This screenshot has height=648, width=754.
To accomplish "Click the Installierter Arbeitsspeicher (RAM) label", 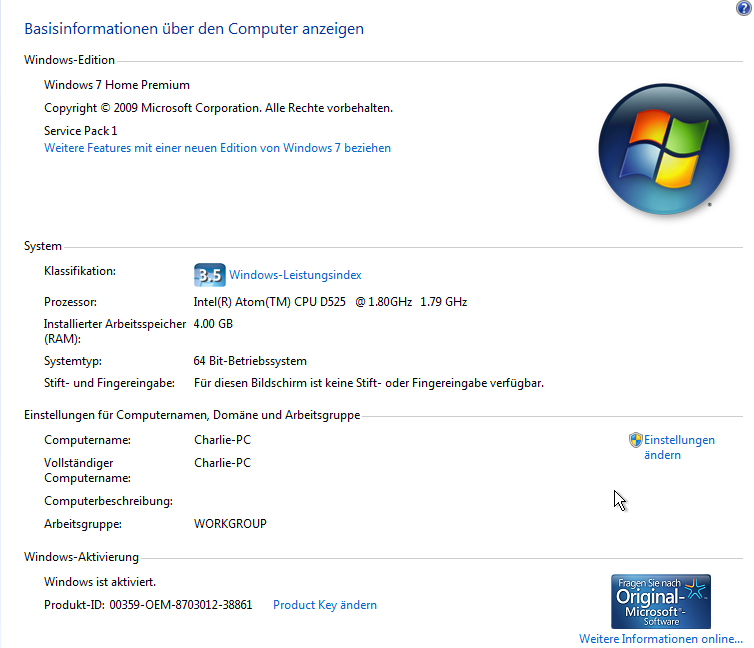I will click(x=115, y=331).
